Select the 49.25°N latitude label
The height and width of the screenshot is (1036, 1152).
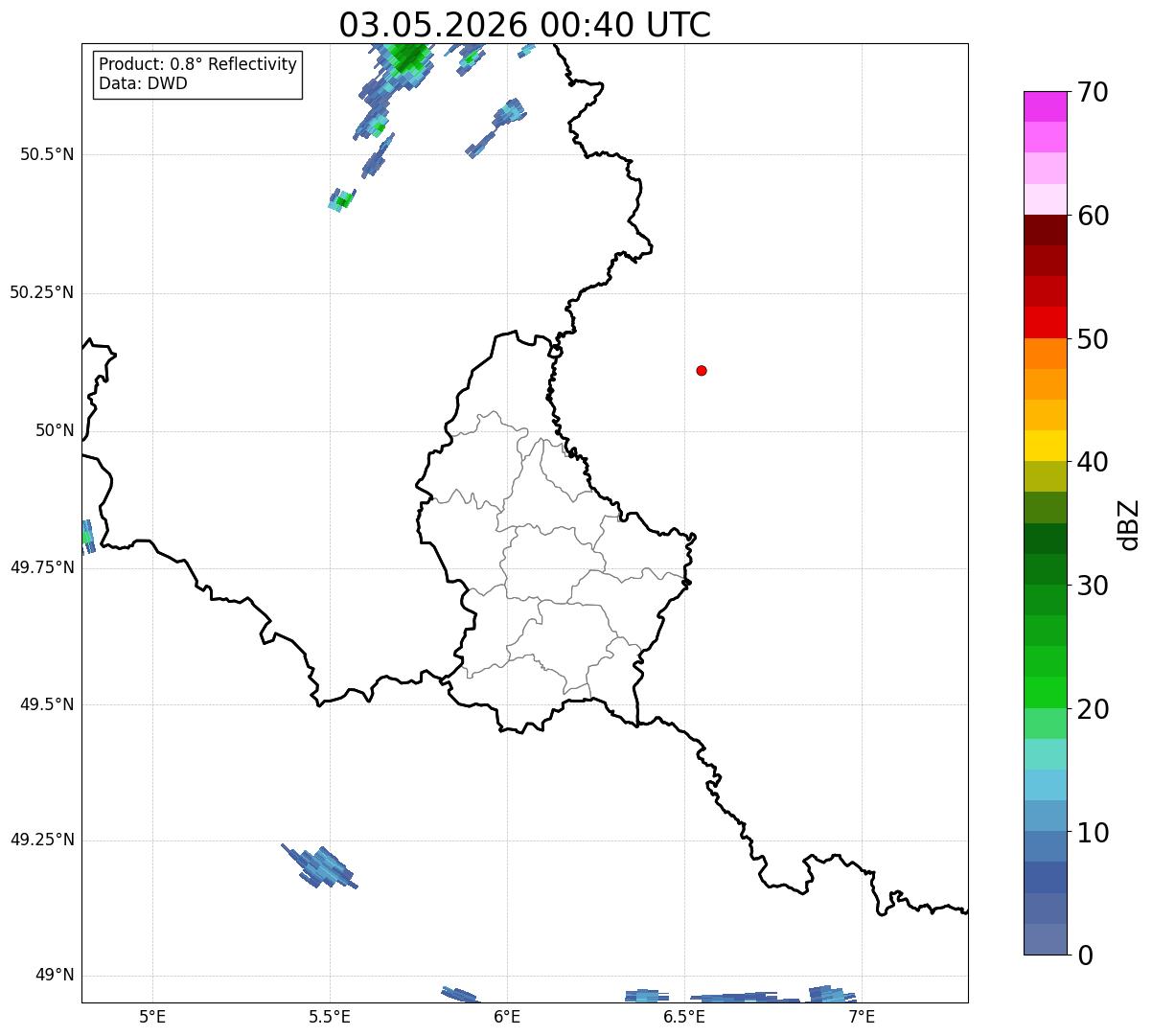tap(41, 840)
